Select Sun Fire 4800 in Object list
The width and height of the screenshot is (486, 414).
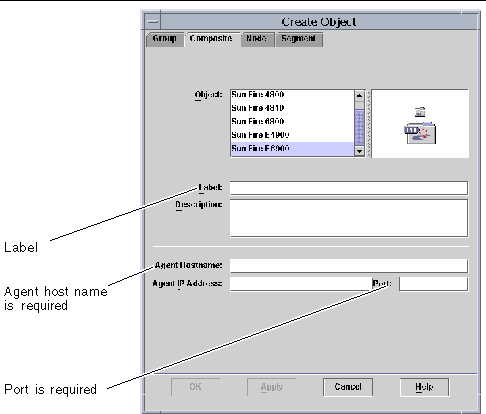click(x=292, y=95)
